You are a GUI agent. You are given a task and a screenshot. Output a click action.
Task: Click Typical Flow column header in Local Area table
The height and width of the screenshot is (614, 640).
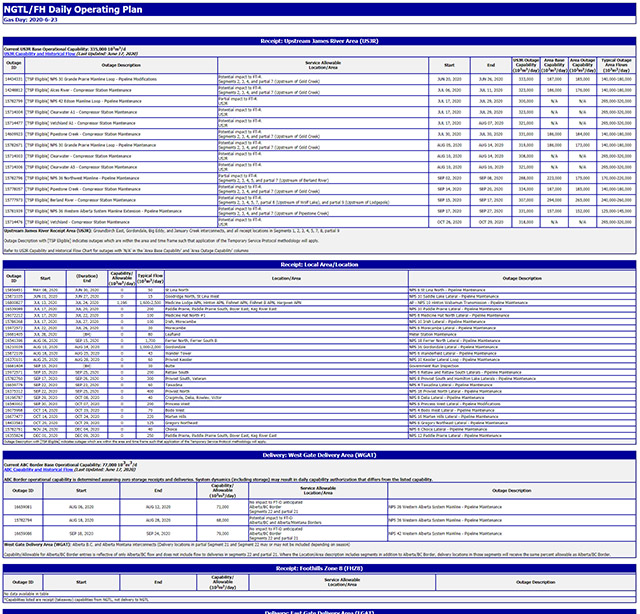click(x=150, y=278)
